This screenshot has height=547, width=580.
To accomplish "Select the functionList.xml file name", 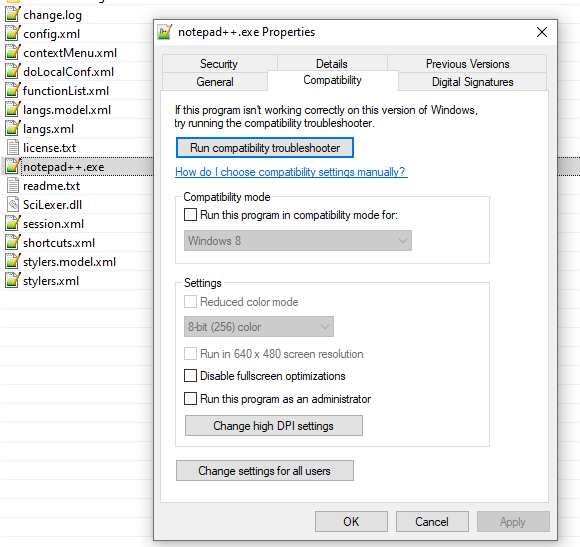I will pos(66,91).
